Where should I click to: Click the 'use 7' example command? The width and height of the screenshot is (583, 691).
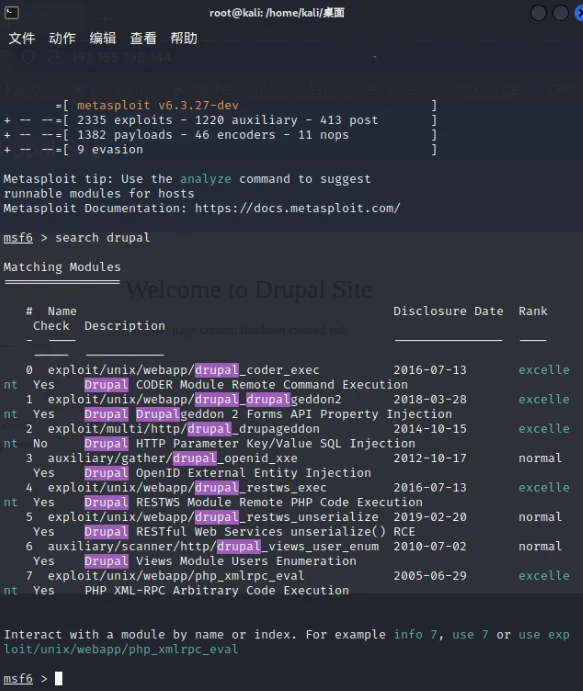click(x=470, y=635)
